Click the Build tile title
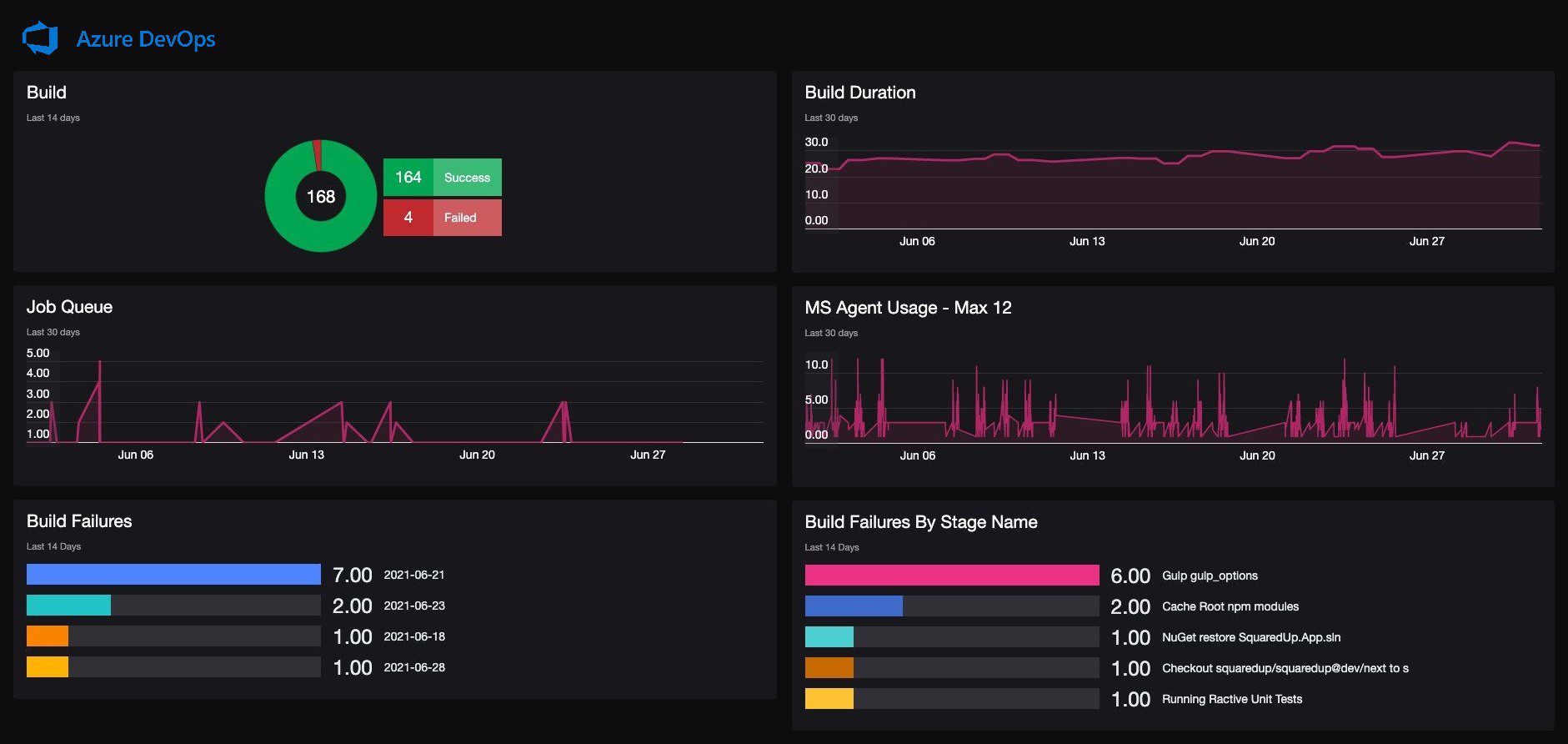The height and width of the screenshot is (744, 1568). pyautogui.click(x=47, y=93)
